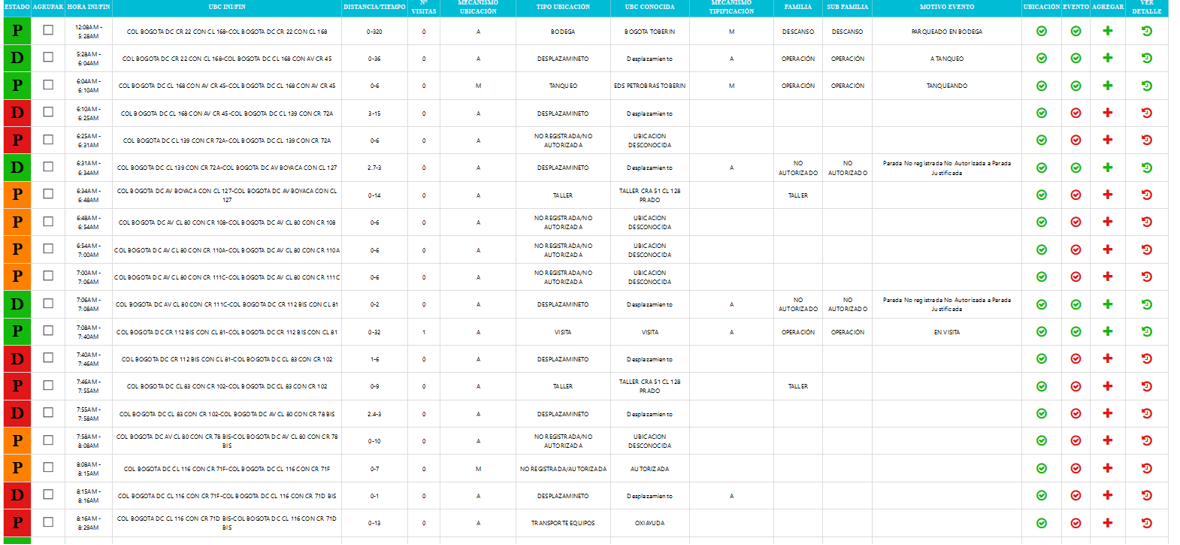This screenshot has width=1180, height=545.
Task: Click the 'NO REGISTRADA/AUTORIZADA' type cell
Action: coord(563,468)
